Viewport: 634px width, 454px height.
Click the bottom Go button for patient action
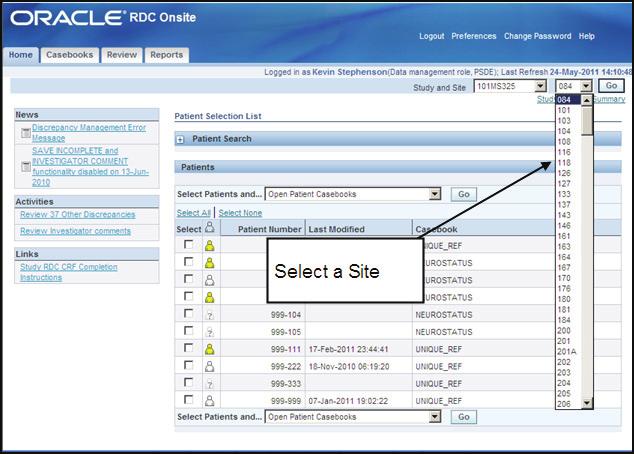click(x=463, y=417)
